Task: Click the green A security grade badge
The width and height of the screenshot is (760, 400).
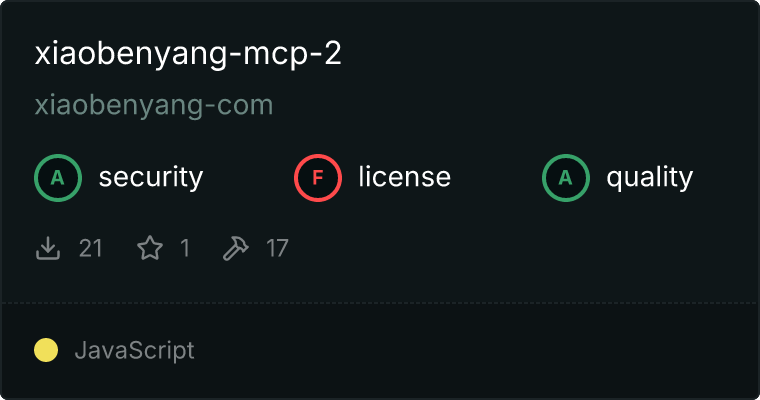Action: point(58,178)
